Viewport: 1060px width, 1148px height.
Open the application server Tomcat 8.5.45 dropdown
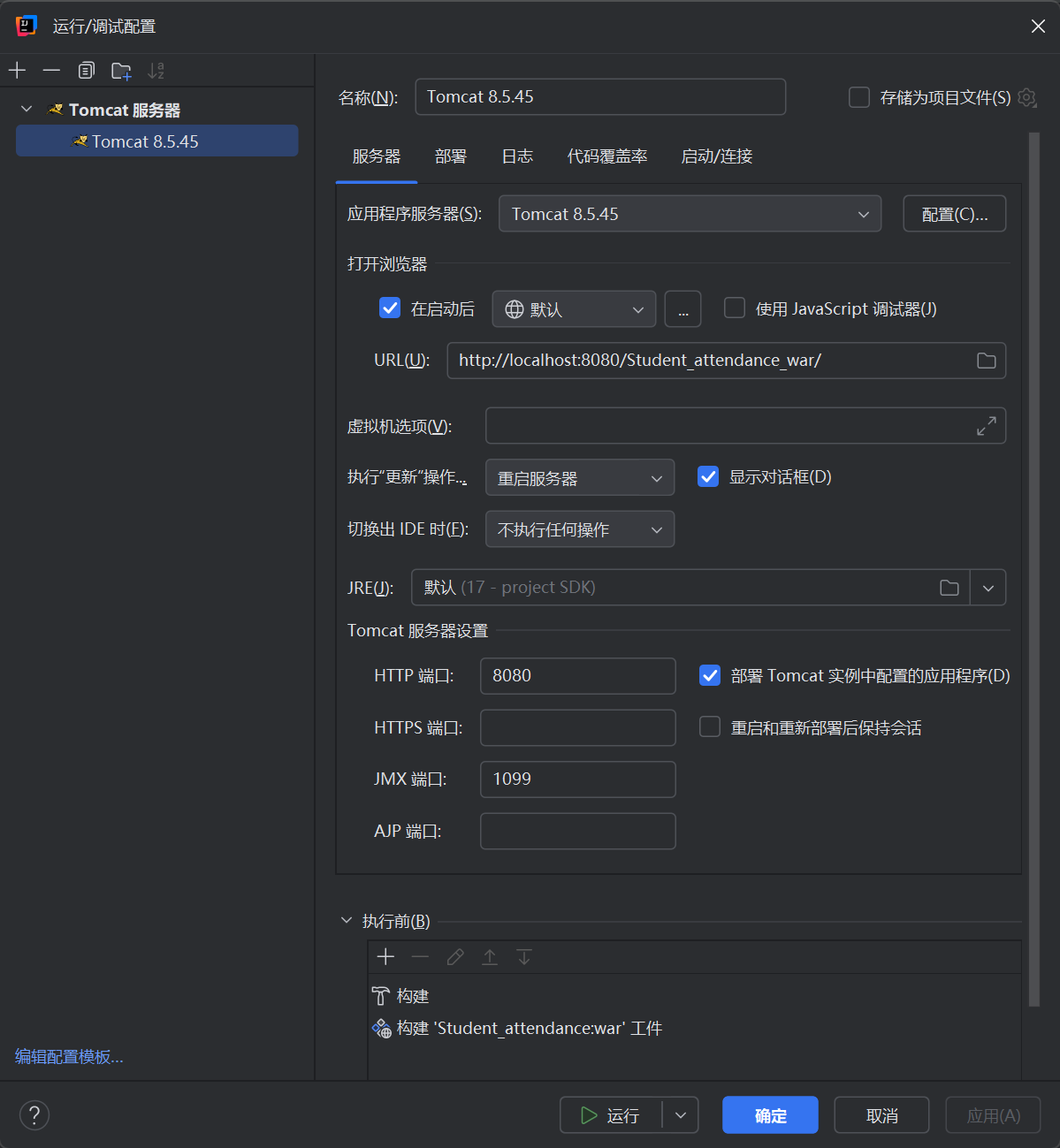point(690,214)
